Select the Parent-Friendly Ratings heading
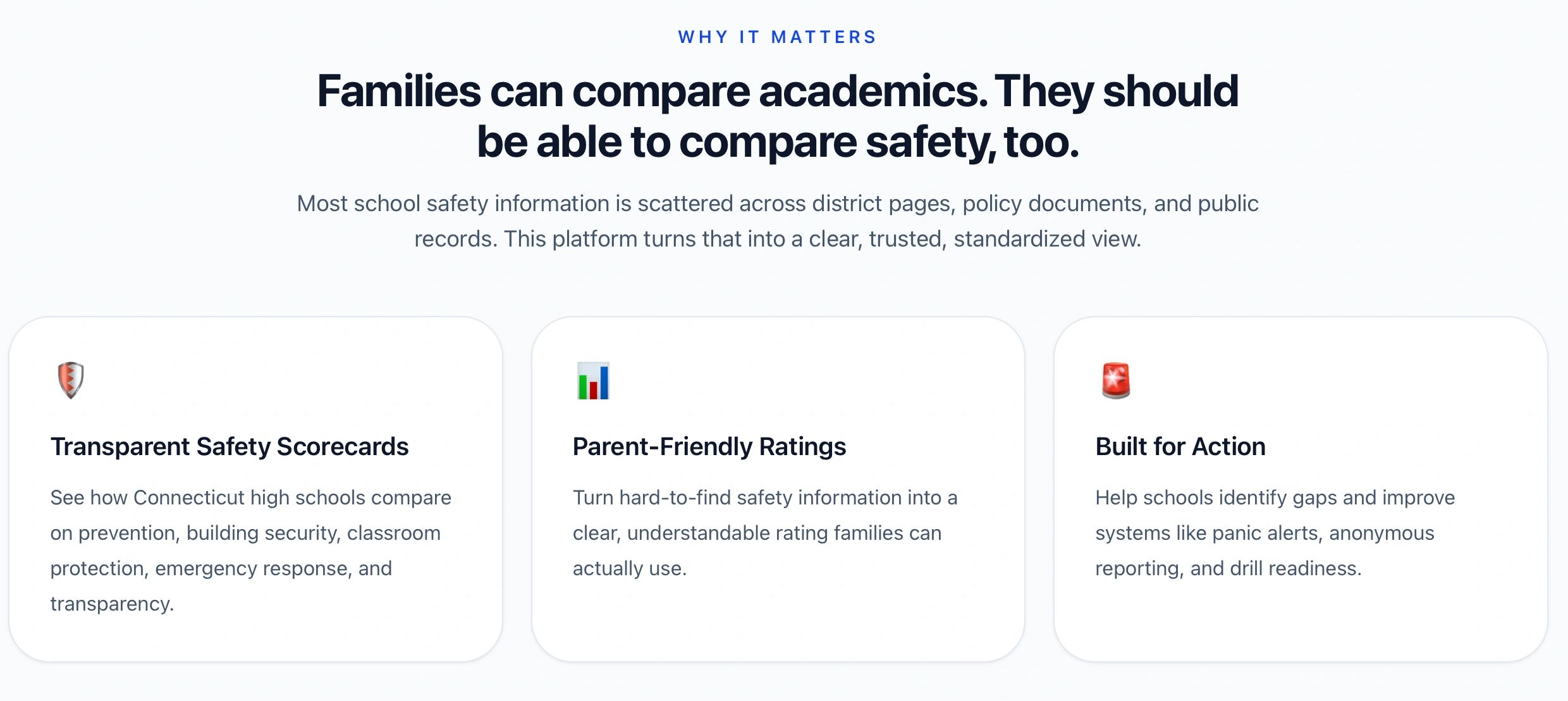This screenshot has width=1568, height=701. tap(709, 446)
